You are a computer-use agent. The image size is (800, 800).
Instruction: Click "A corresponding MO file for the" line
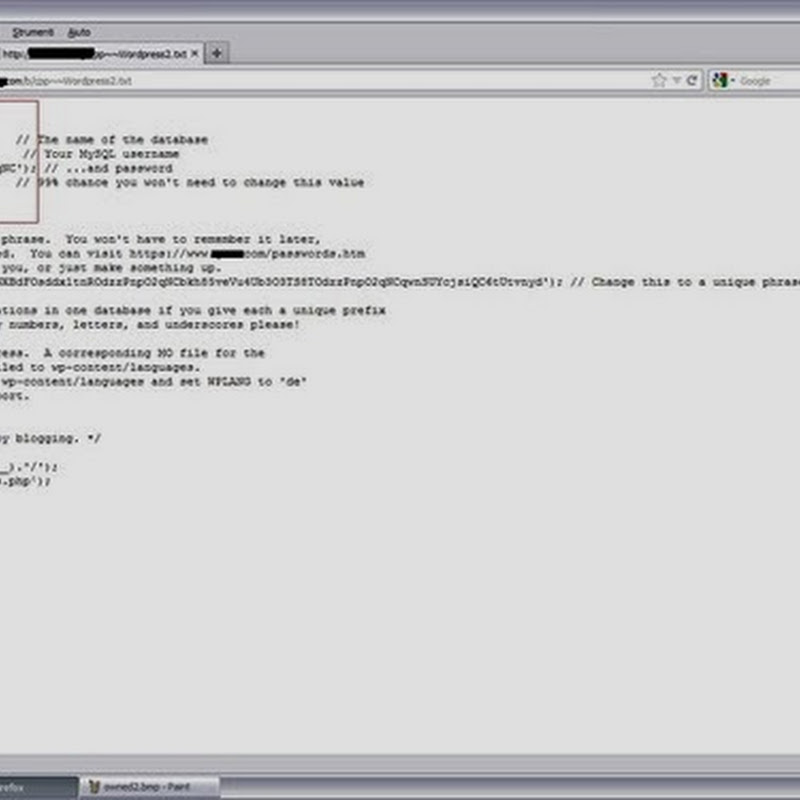[x=132, y=353]
